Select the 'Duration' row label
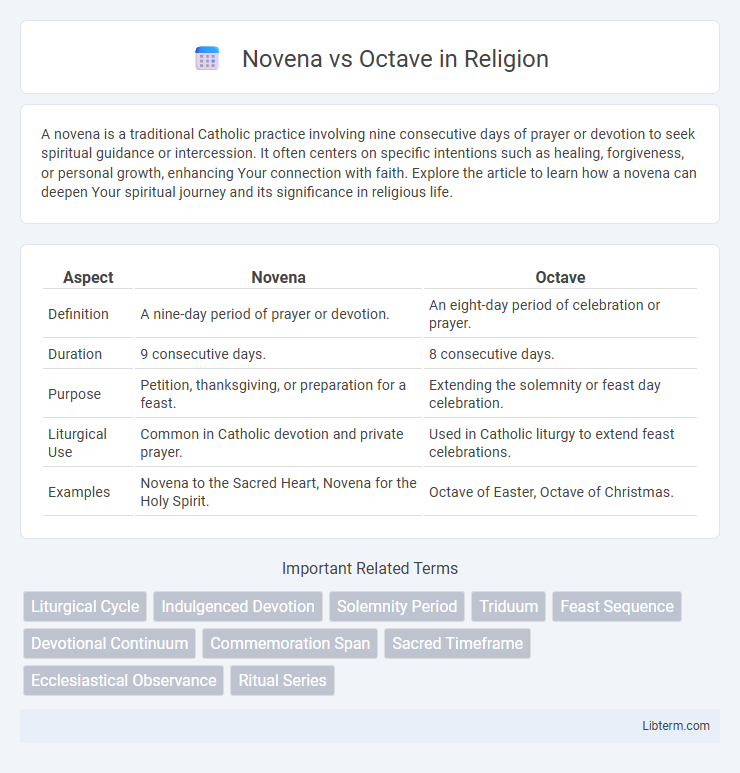The image size is (740, 773). pyautogui.click(x=75, y=354)
